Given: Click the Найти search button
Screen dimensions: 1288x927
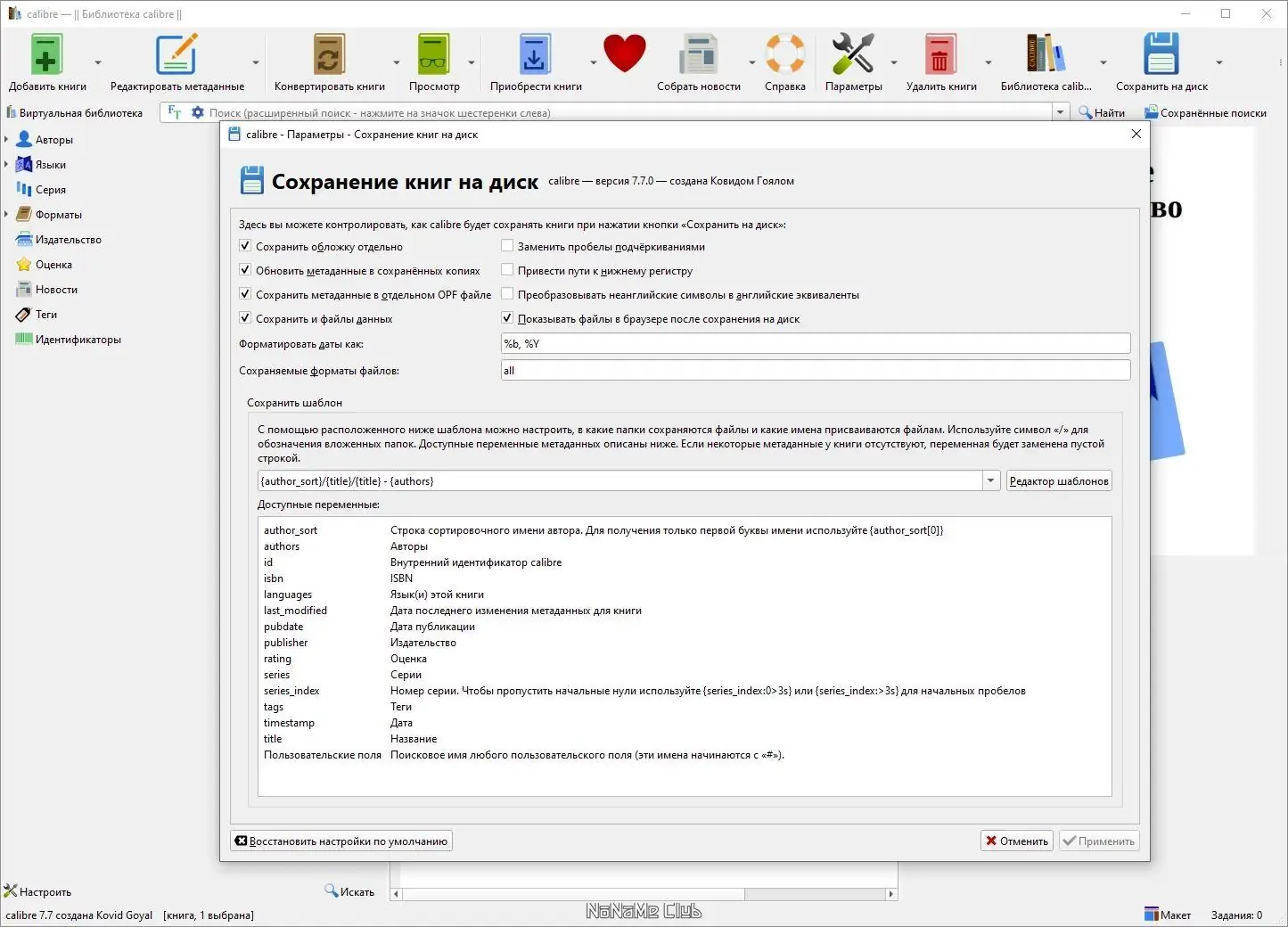Looking at the screenshot, I should [1102, 112].
